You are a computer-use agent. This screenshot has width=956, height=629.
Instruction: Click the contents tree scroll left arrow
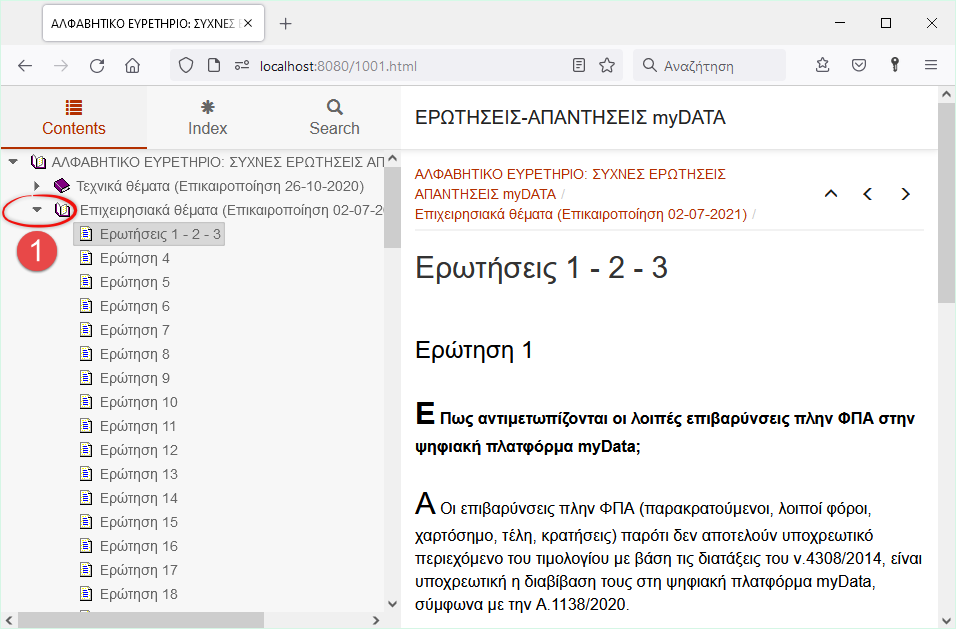coord(9,620)
